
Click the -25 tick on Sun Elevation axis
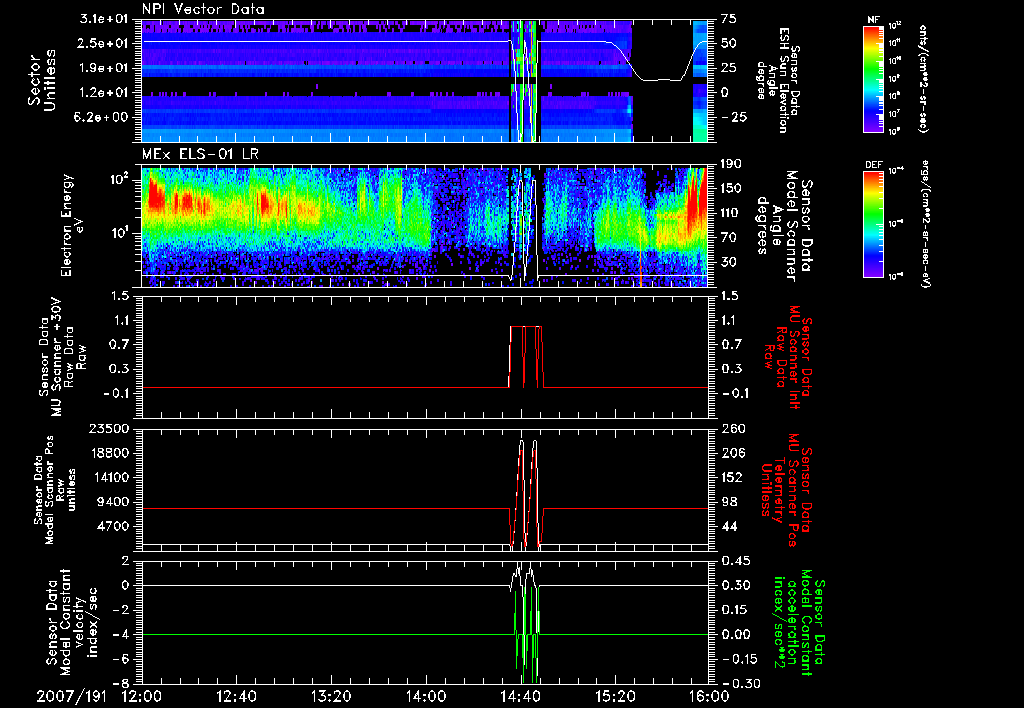click(x=734, y=117)
